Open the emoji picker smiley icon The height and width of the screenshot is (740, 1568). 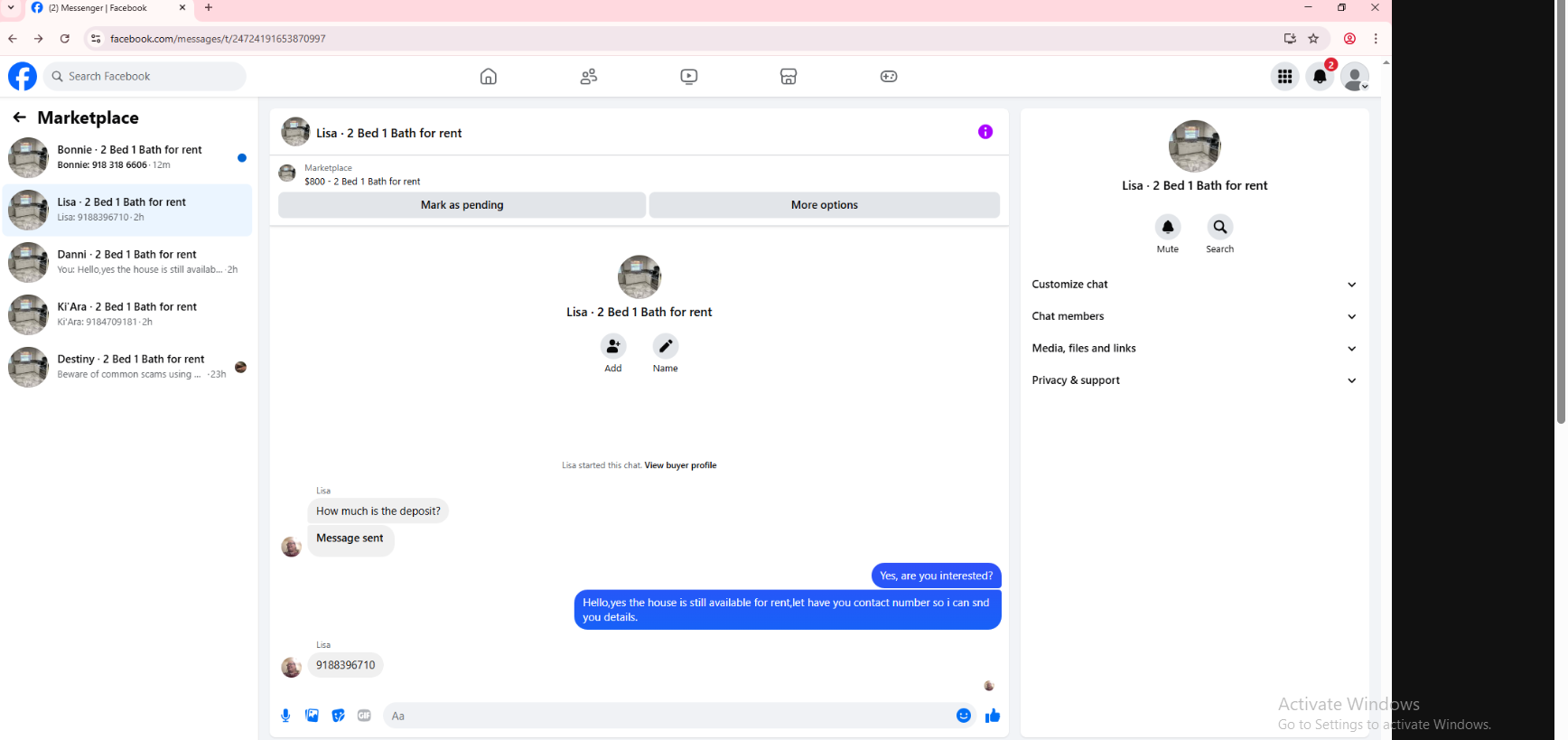coord(964,716)
